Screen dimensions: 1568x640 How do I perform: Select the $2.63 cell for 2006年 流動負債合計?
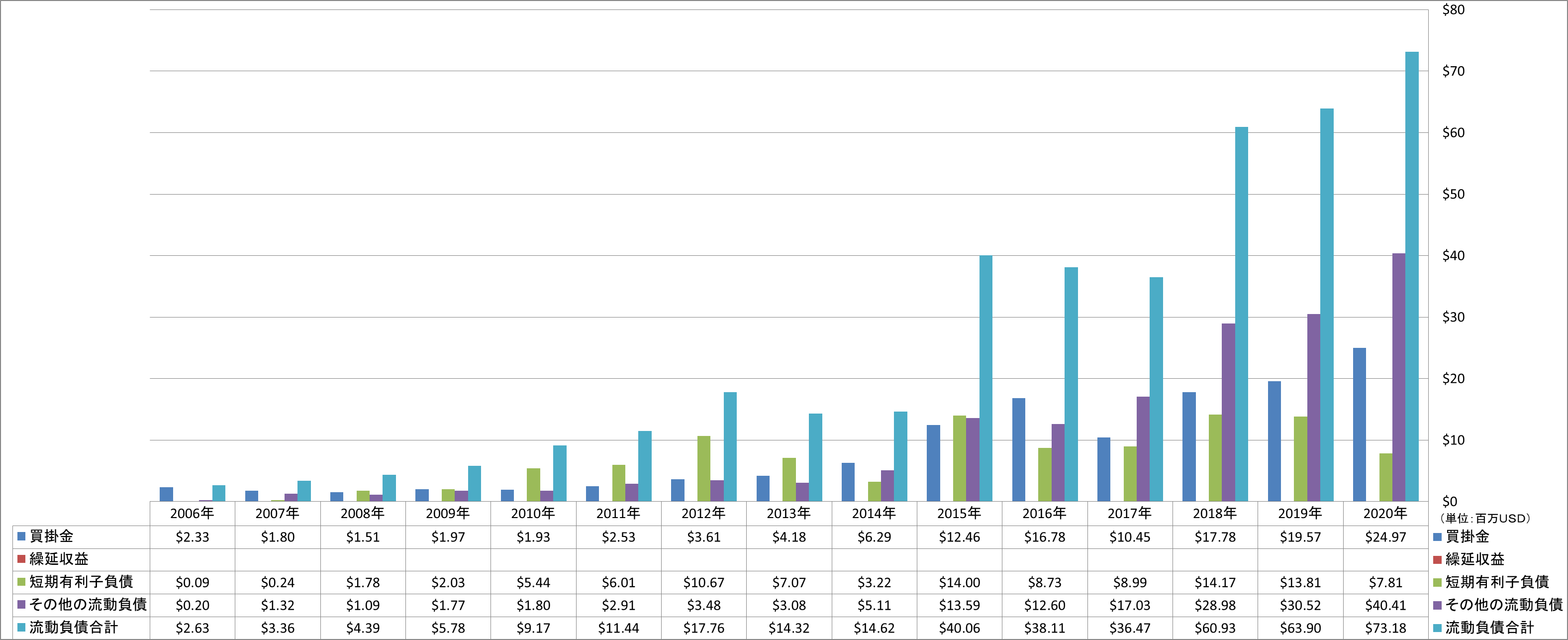pos(193,628)
